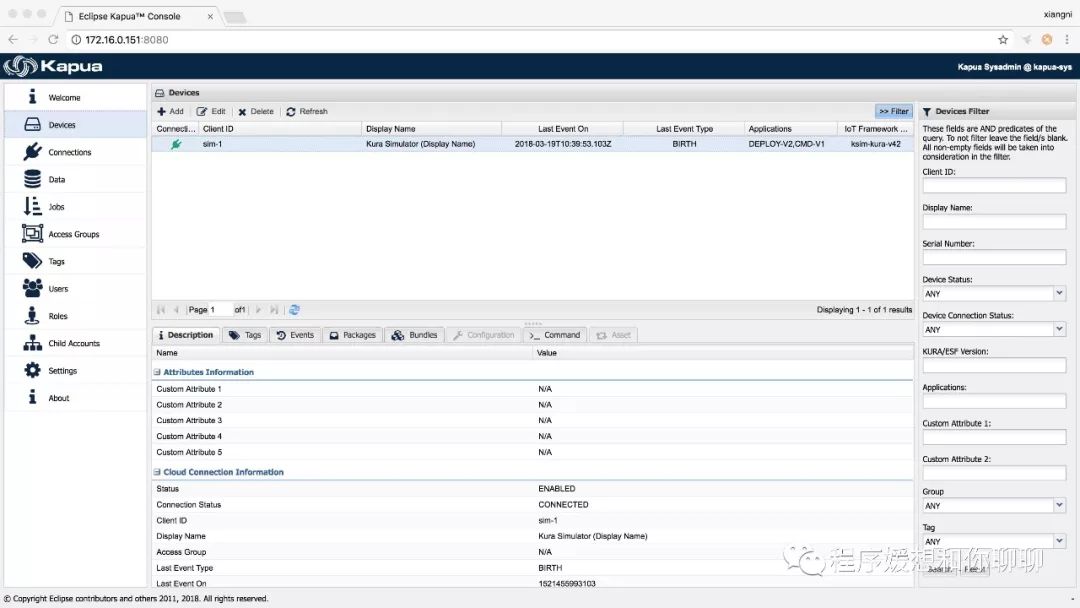Collapse Attributes Information group
Screen dimensions: 1080x608
pos(157,373)
